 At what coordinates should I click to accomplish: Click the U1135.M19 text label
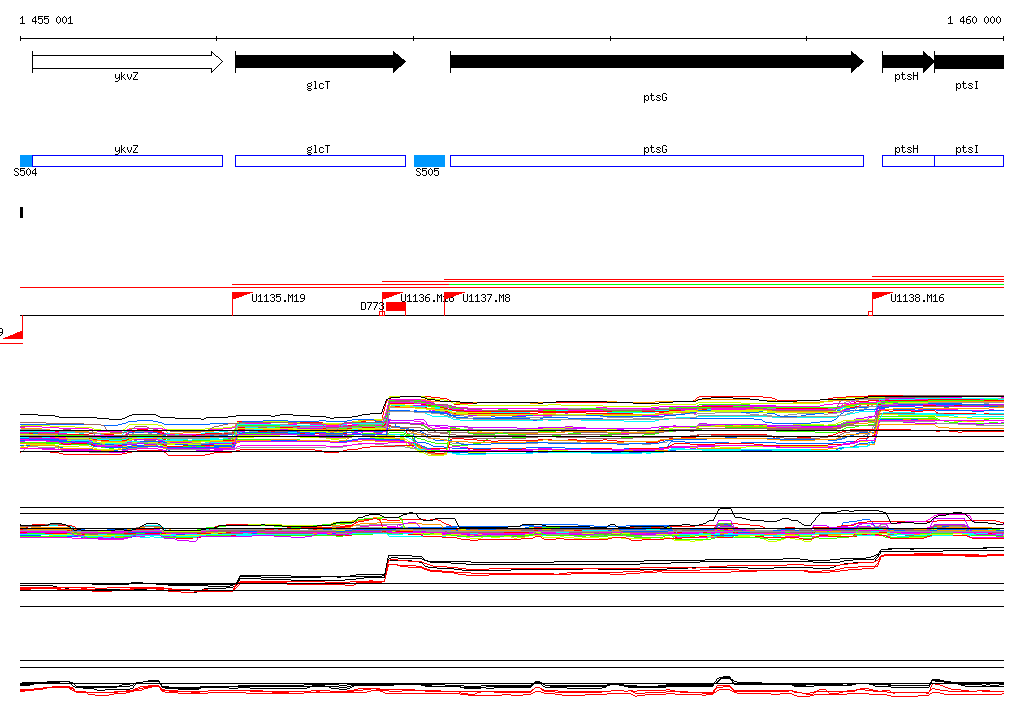click(278, 298)
